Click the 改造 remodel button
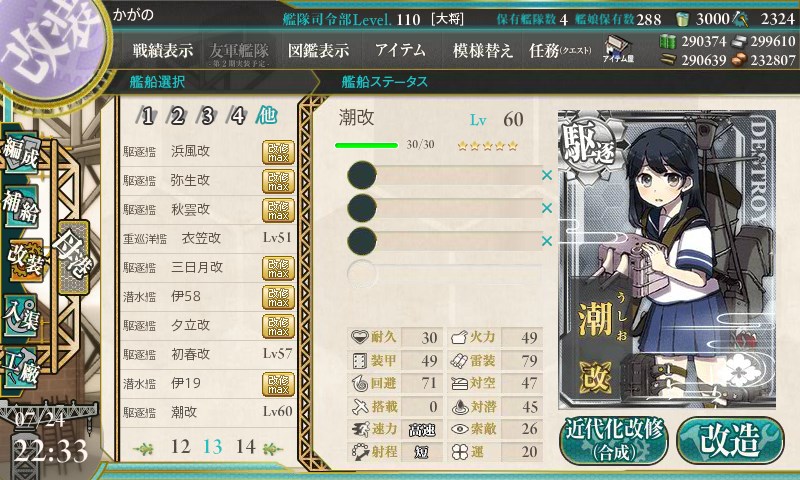This screenshot has height=480, width=800. 730,440
